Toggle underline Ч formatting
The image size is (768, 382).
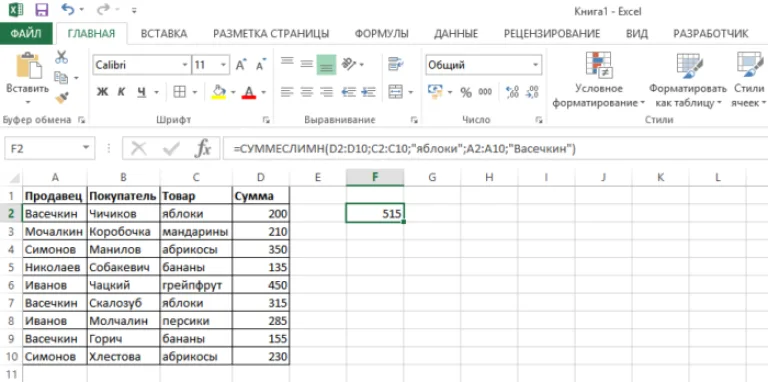point(142,92)
